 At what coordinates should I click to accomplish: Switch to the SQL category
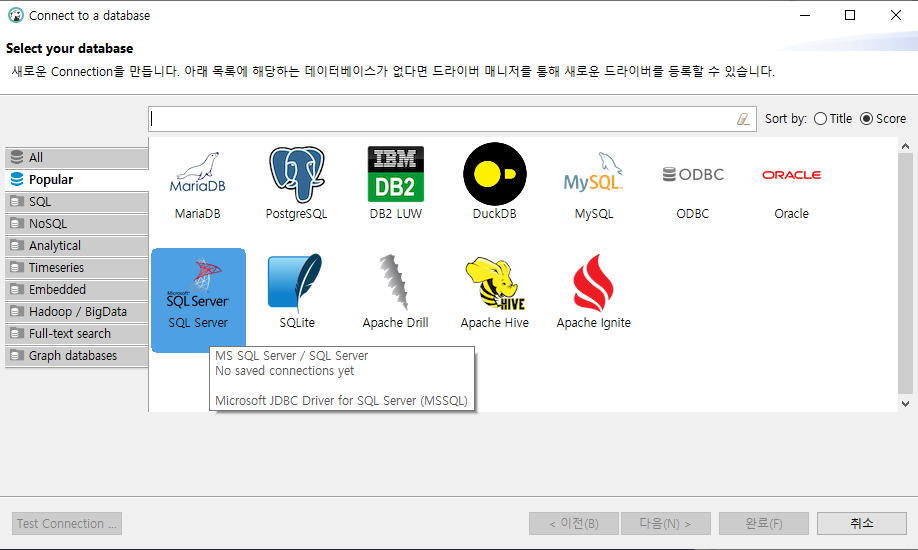click(x=77, y=201)
